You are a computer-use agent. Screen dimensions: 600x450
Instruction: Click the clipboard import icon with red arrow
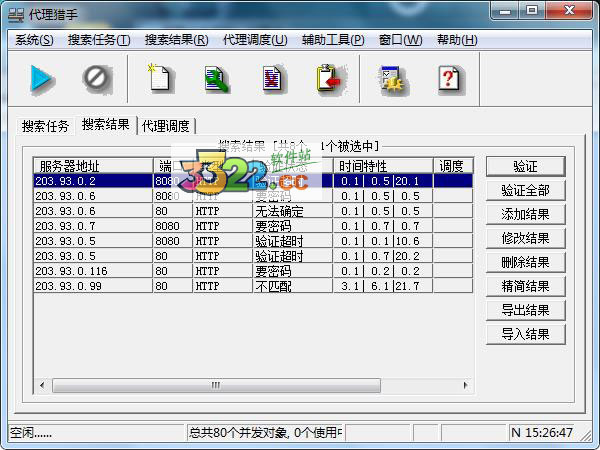[330, 79]
